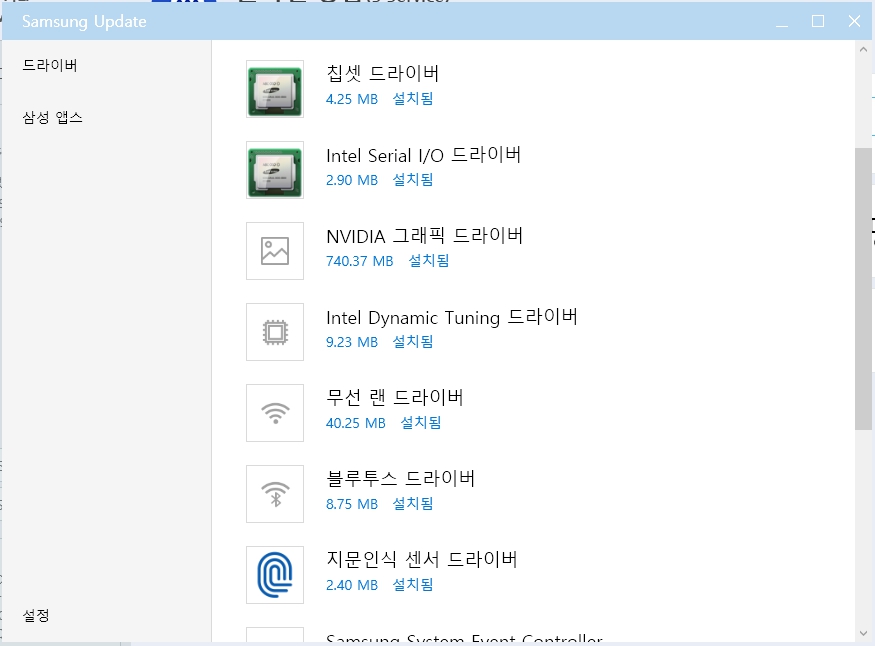
Task: Open 설정 at the sidebar bottom
Action: 36,615
